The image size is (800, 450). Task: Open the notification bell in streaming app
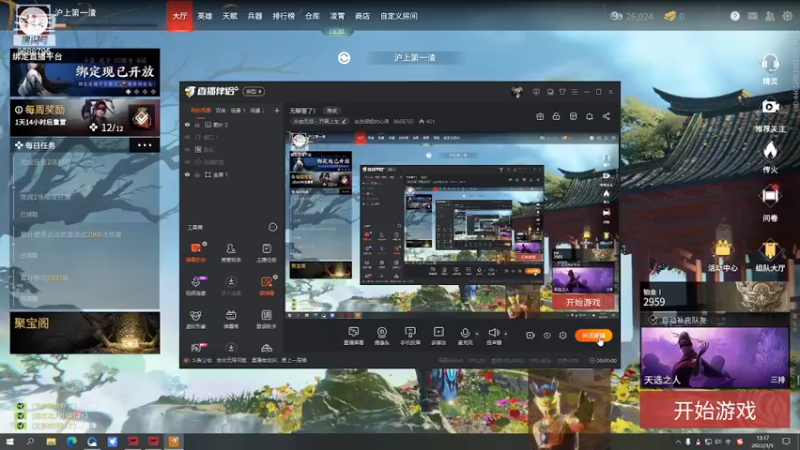coord(589,116)
